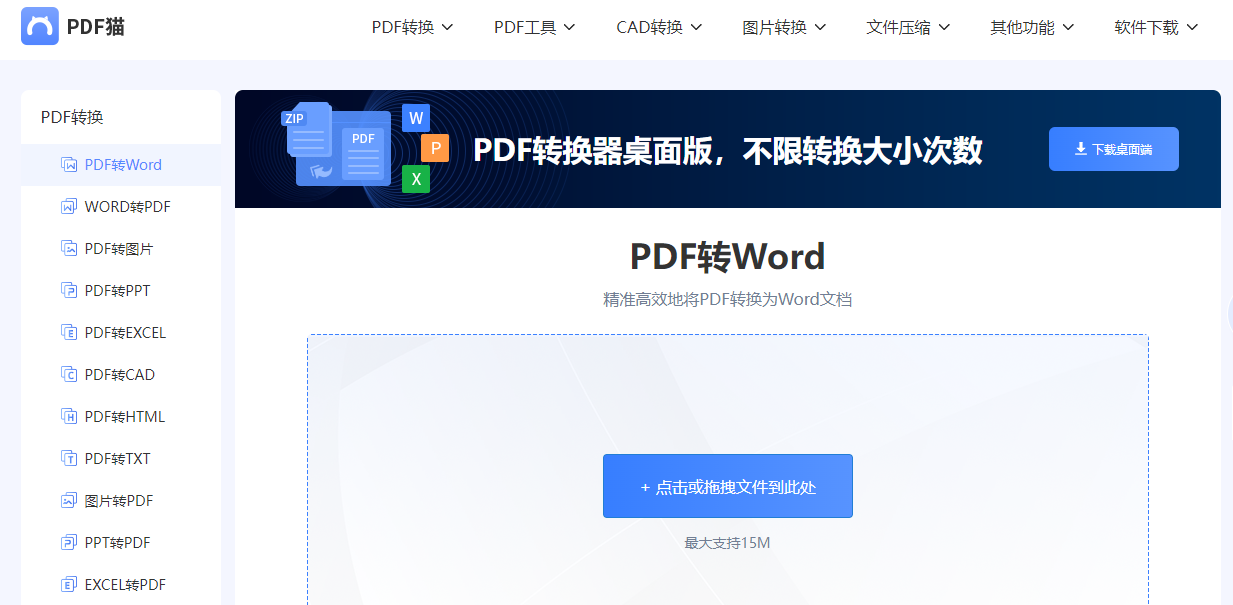Select PDF转CAD in the sidebar
The image size is (1233, 605).
121,375
